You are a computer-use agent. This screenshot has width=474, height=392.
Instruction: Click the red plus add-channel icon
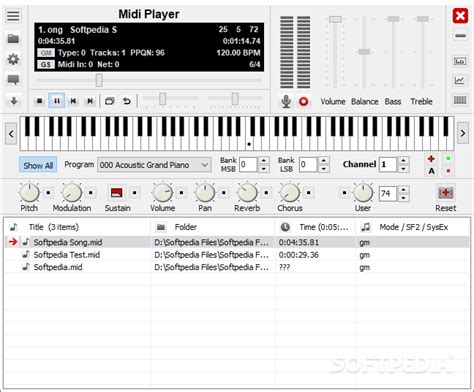click(x=431, y=159)
